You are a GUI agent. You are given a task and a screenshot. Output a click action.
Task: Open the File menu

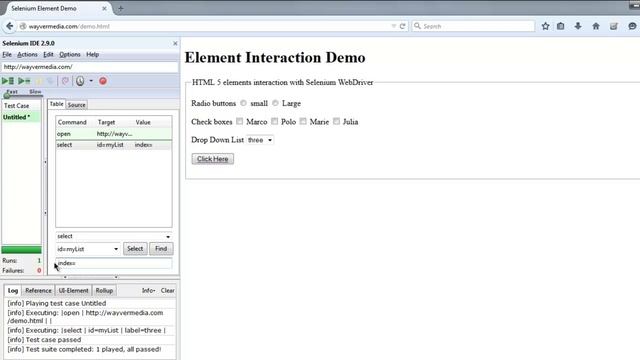point(7,54)
